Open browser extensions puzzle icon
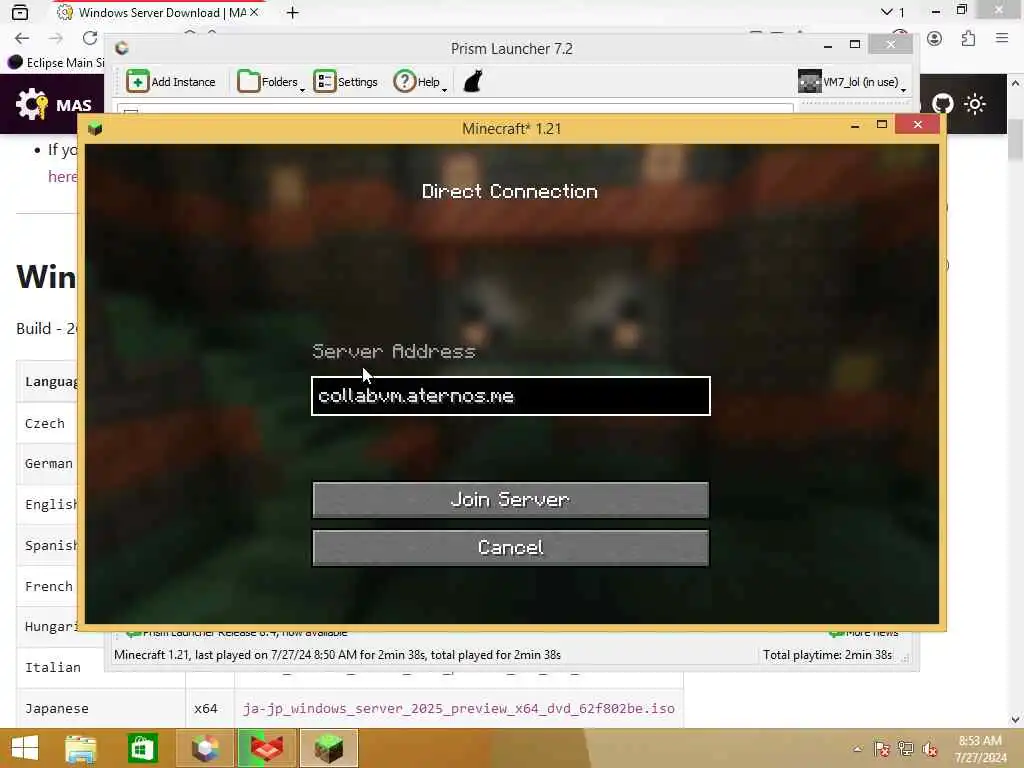This screenshot has width=1024, height=768. pyautogui.click(x=968, y=38)
